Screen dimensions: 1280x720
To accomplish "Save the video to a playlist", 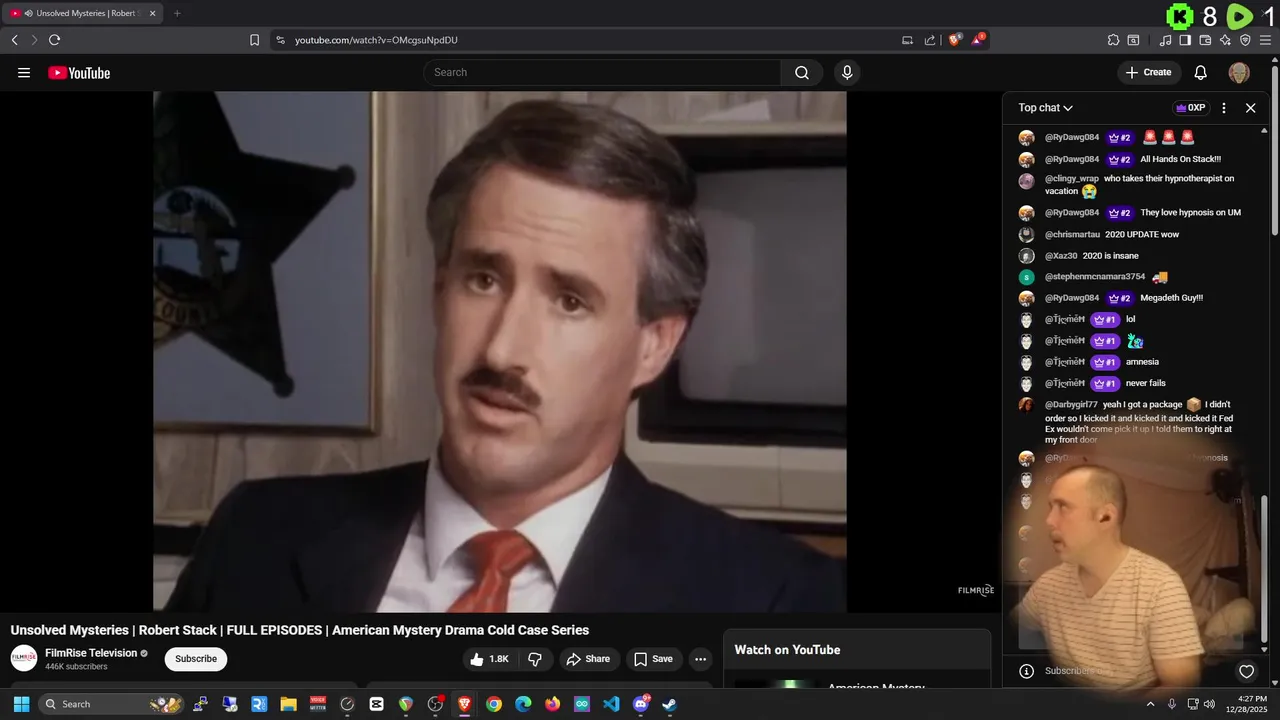I will coord(653,659).
